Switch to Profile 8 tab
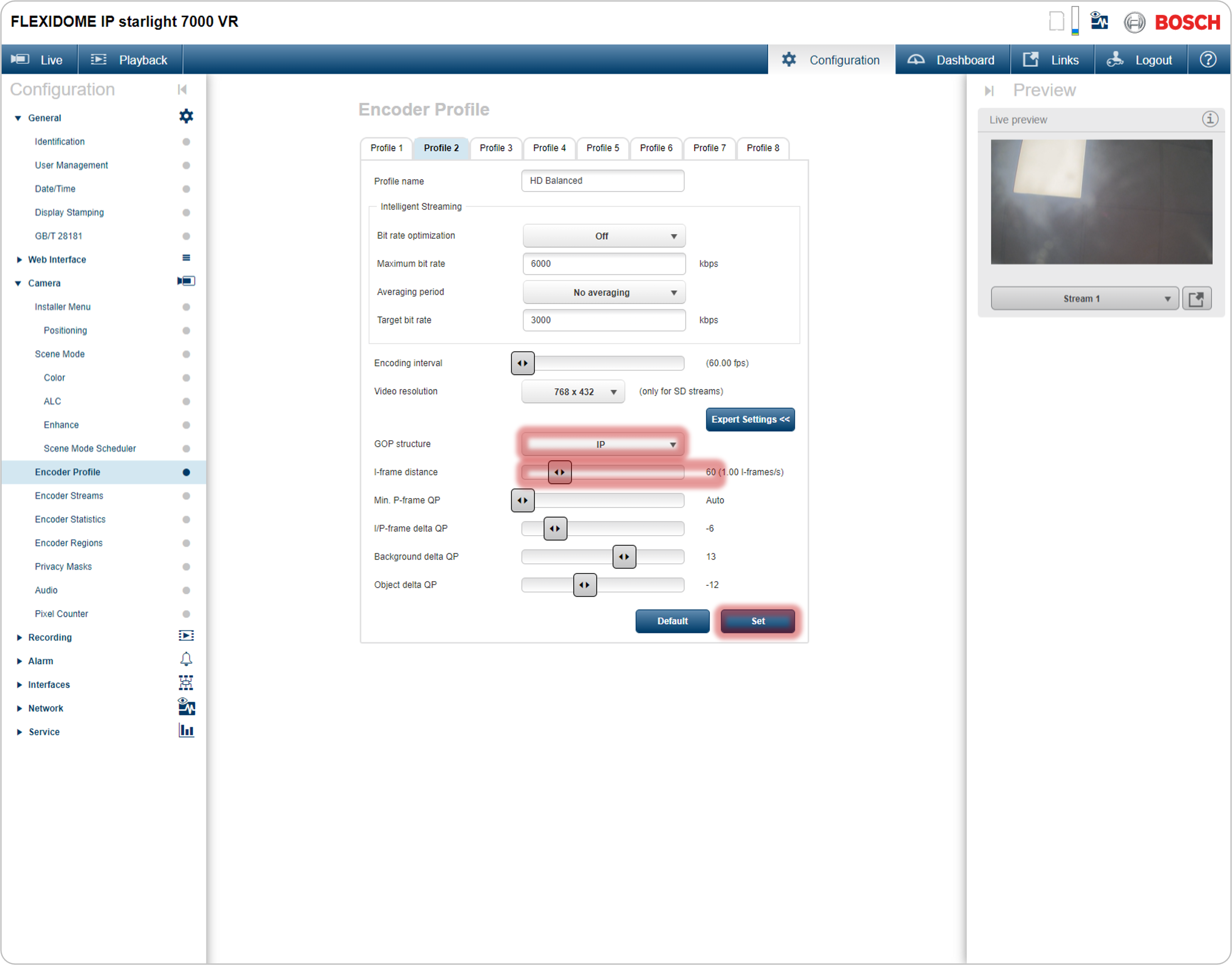This screenshot has height=965, width=1232. [x=763, y=148]
